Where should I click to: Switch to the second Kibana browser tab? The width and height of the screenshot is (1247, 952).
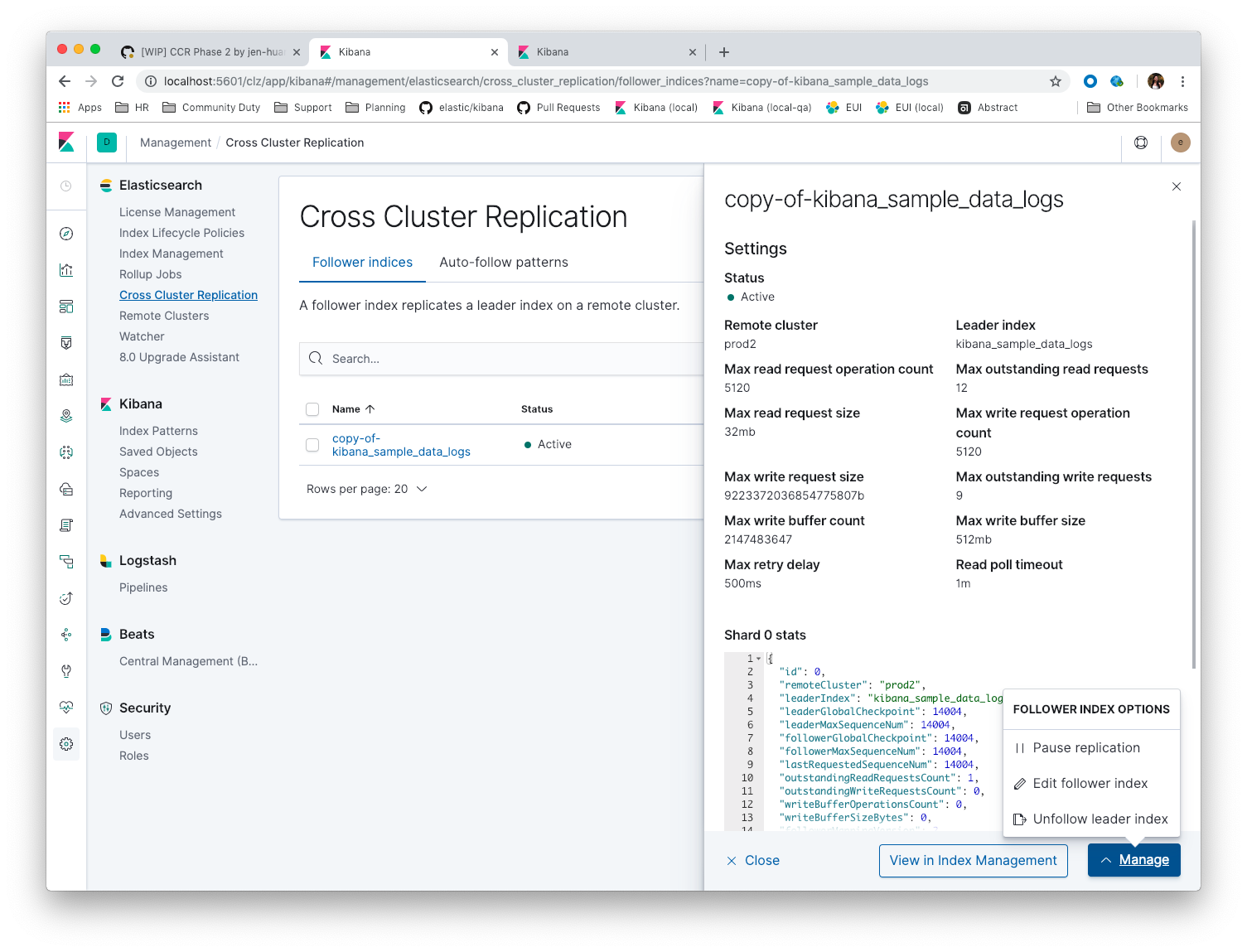click(x=607, y=51)
